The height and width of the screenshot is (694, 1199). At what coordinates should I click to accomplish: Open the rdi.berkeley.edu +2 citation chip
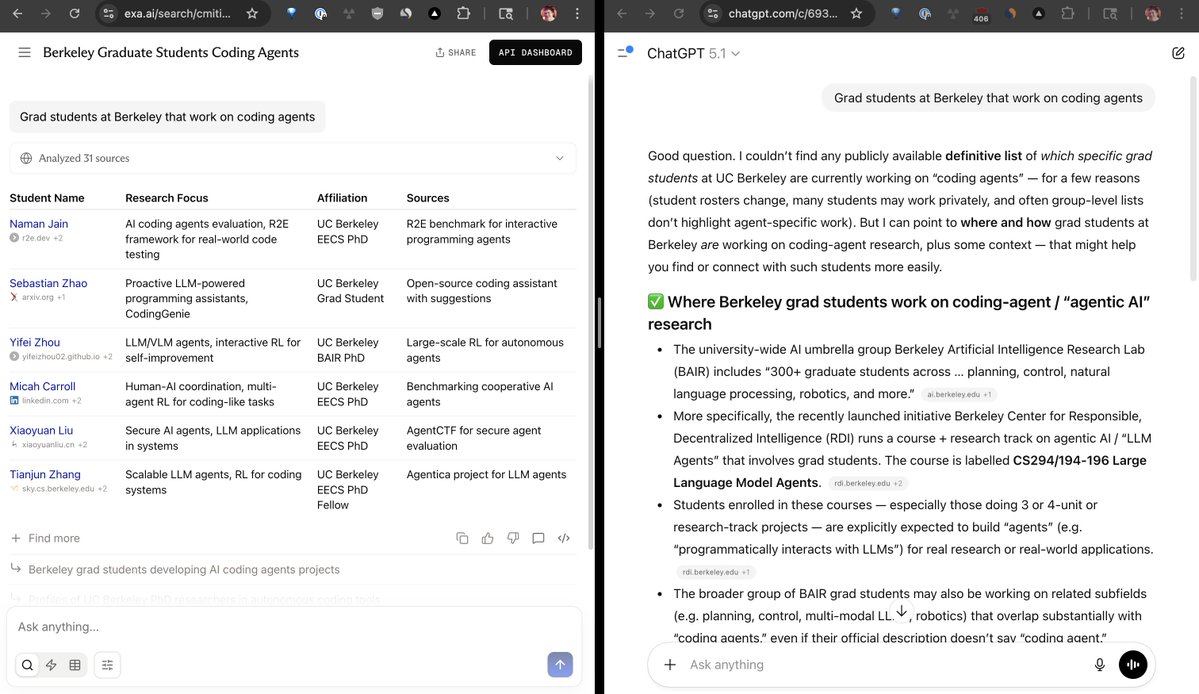coord(868,483)
